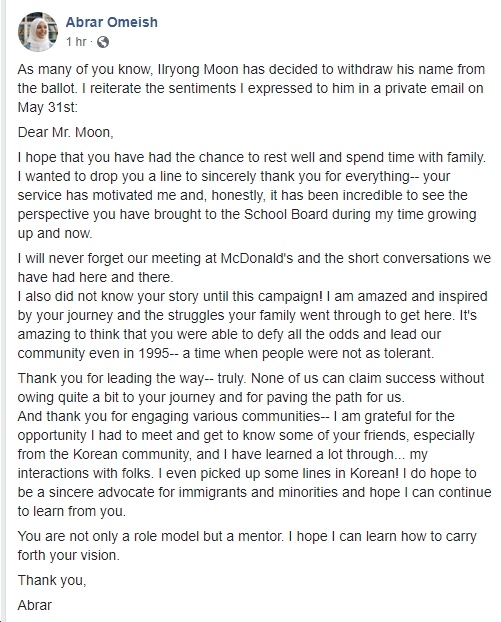Click the Abrar Omeish author name link
Viewport: 501px width, 622px height.
tap(111, 22)
